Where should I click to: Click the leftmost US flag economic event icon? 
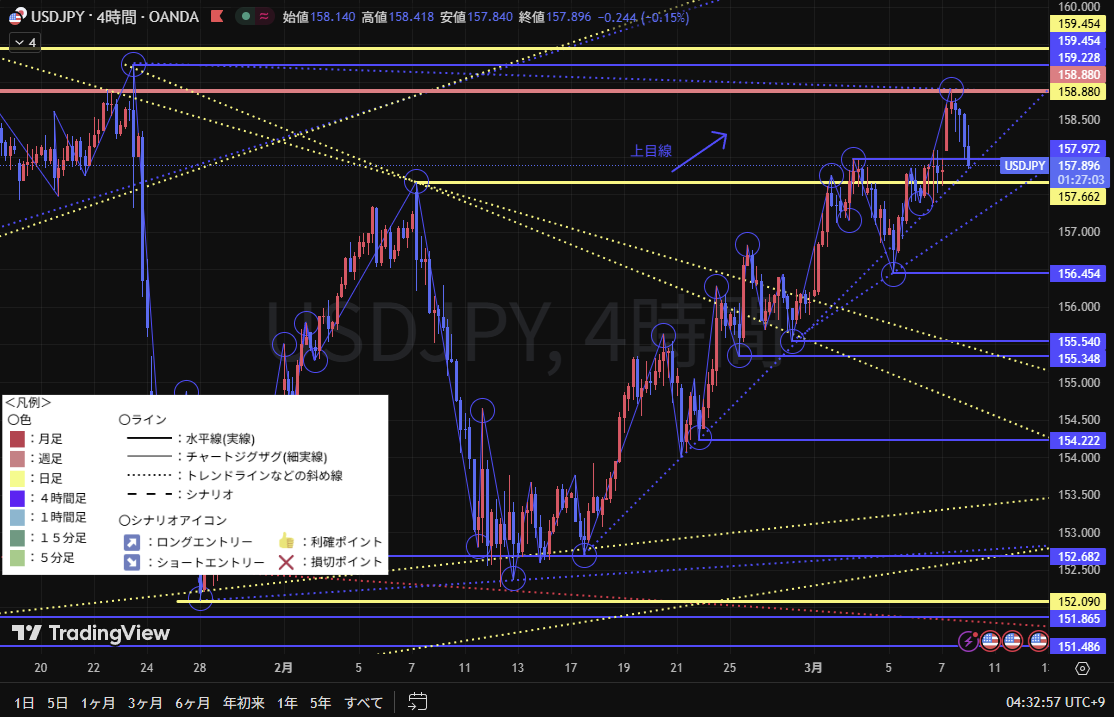[991, 640]
